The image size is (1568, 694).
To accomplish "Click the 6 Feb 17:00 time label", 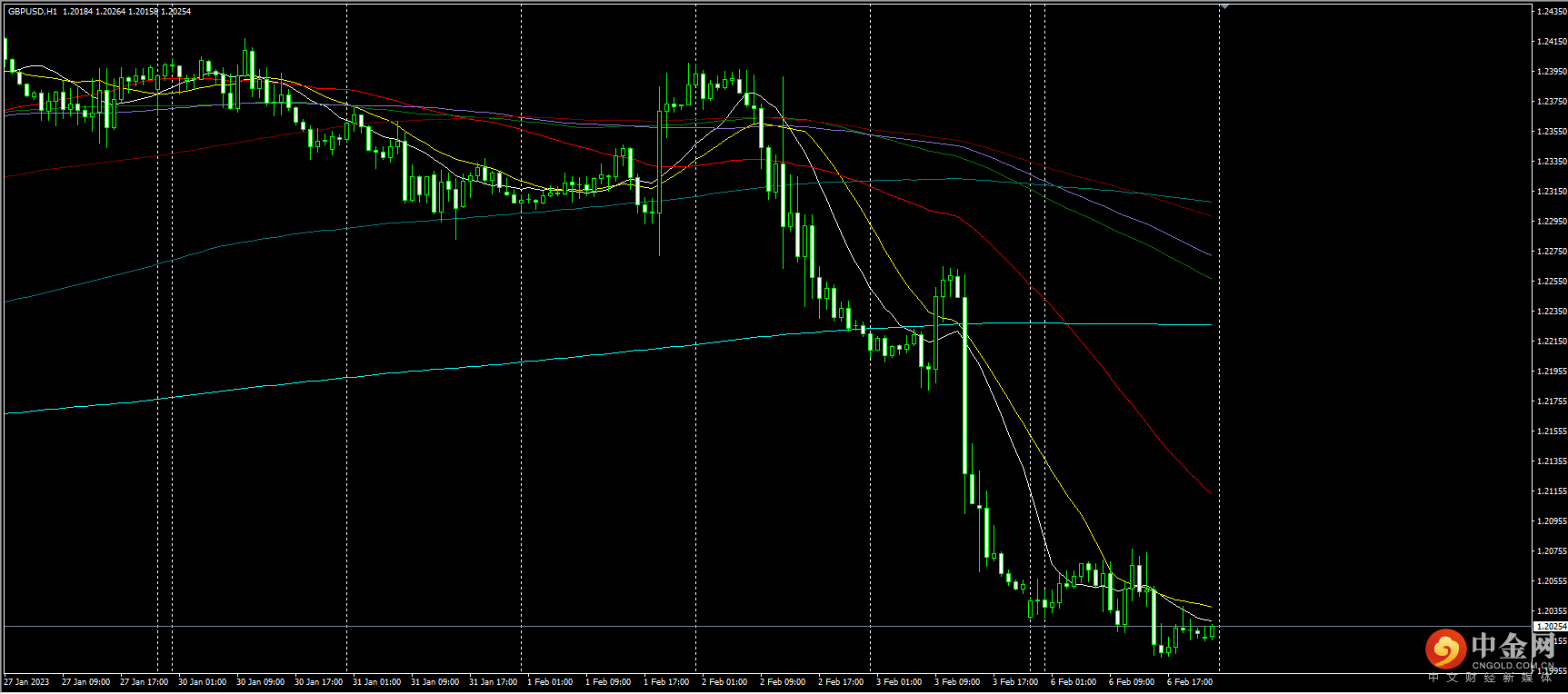I will pyautogui.click(x=1190, y=682).
